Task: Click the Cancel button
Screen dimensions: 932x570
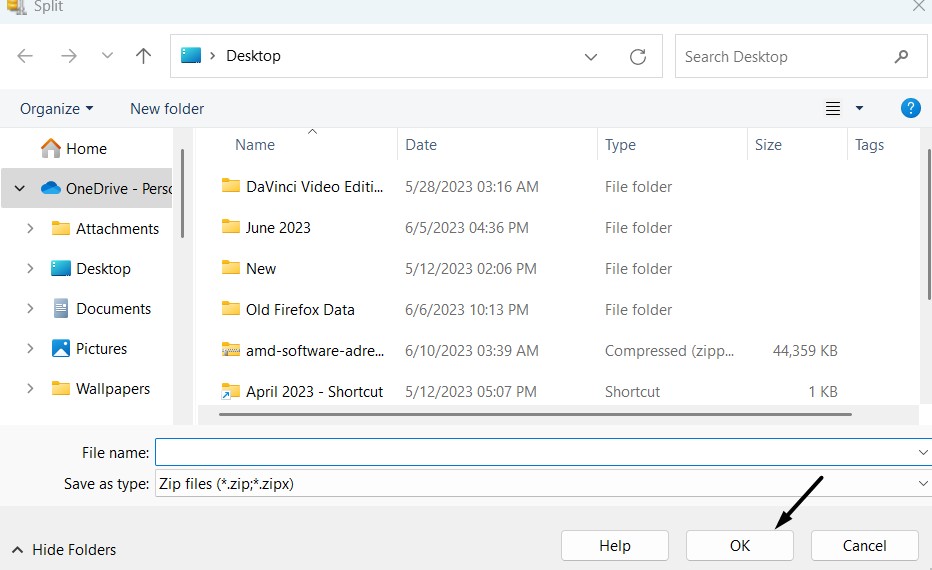Action: pyautogui.click(x=864, y=545)
